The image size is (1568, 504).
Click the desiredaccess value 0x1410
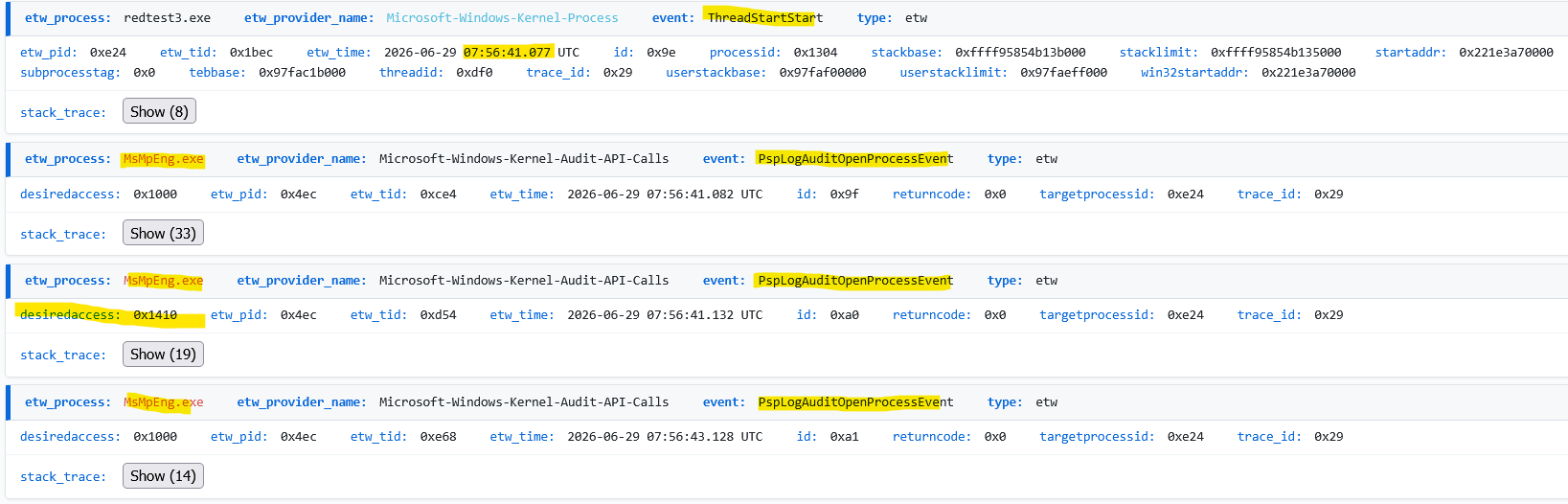(x=155, y=315)
